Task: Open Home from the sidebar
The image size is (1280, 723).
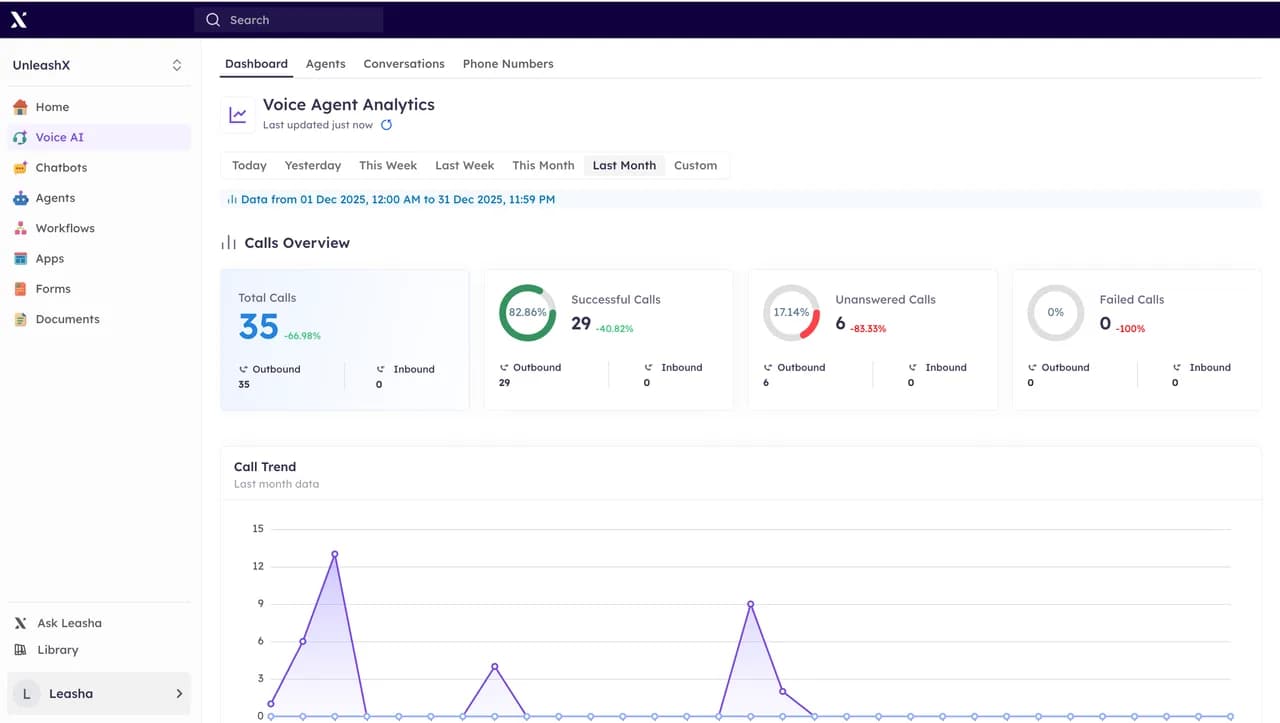Action: coord(52,107)
